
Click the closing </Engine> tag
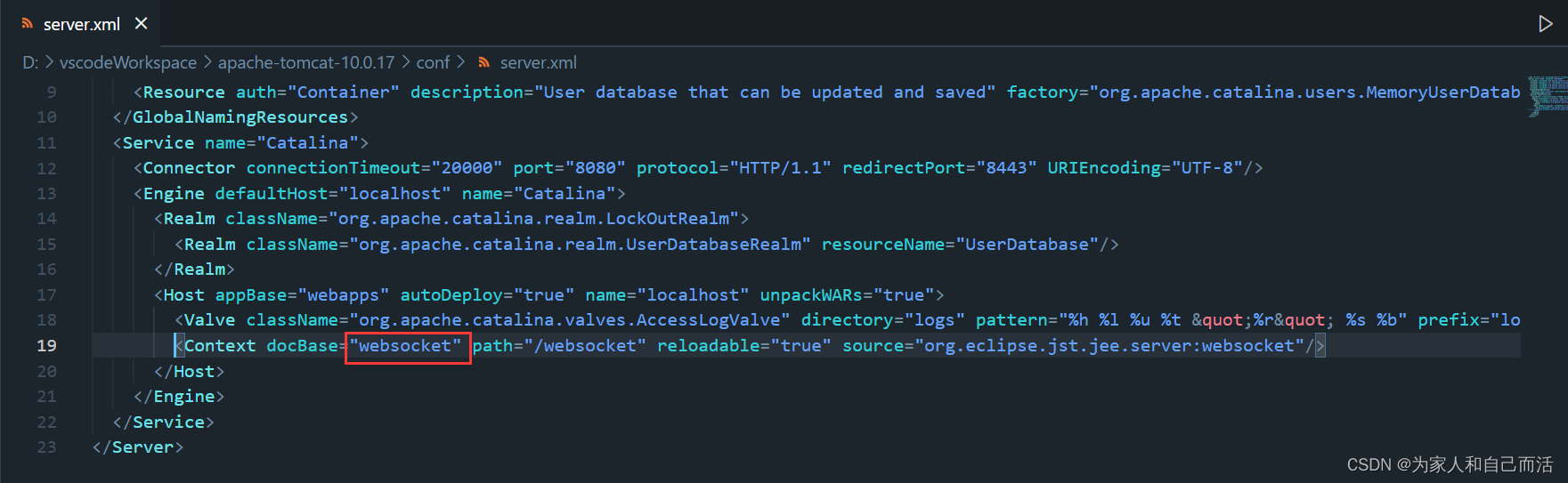click(x=179, y=397)
